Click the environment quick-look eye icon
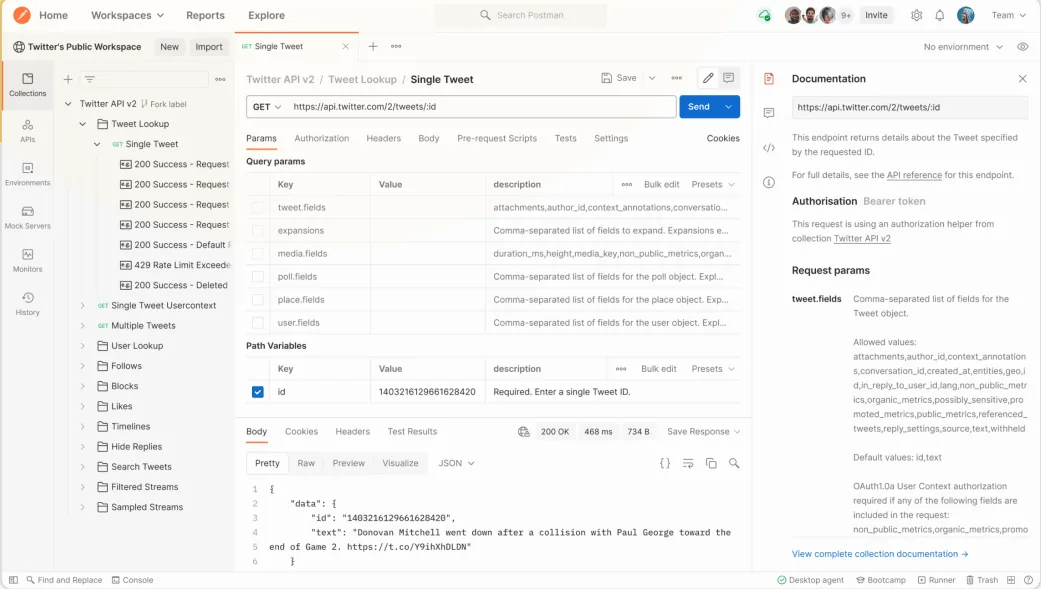1041x589 pixels. pyautogui.click(x=1022, y=46)
